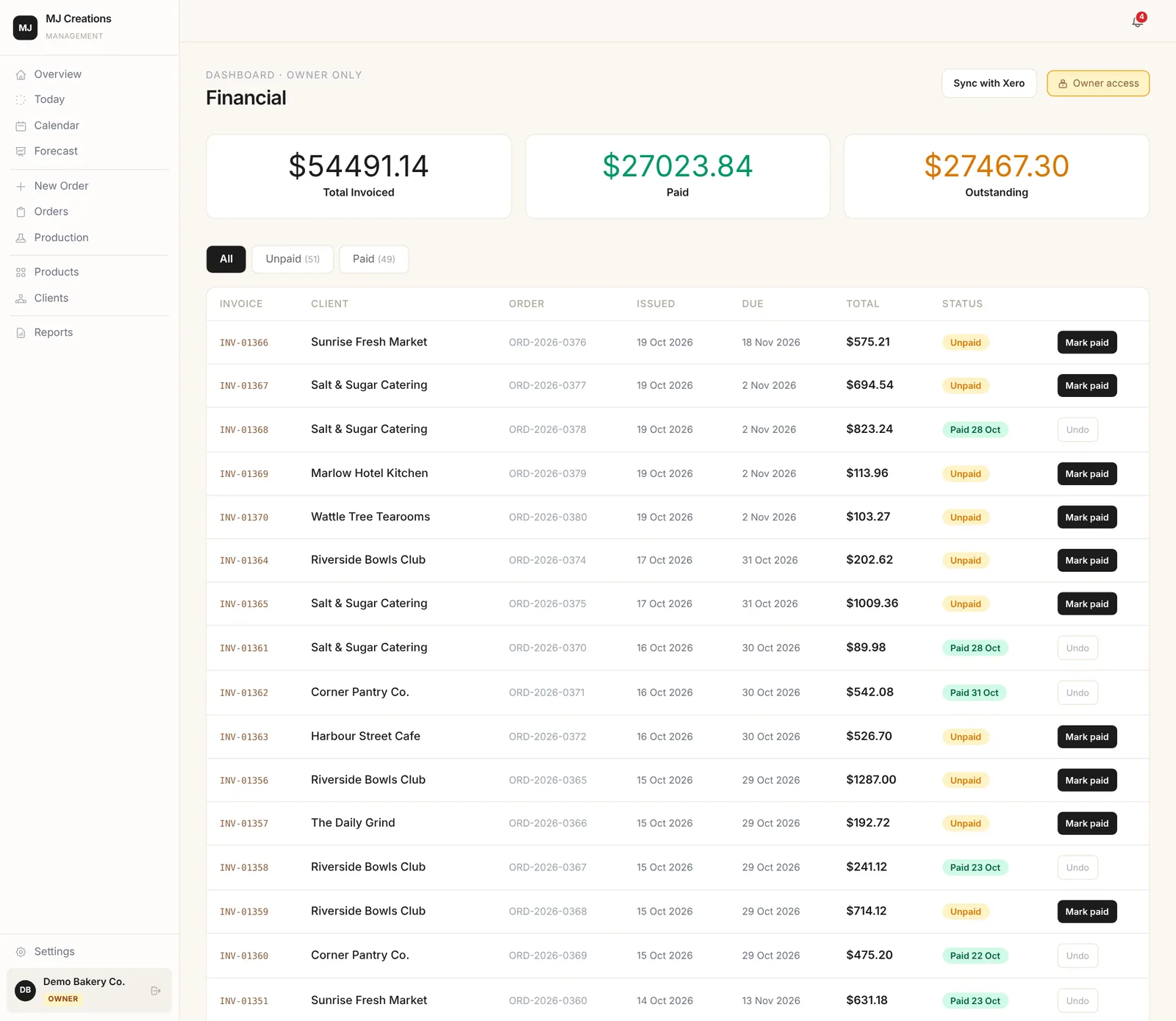Show All invoices tab
Image resolution: width=1176 pixels, height=1021 pixels.
226,259
